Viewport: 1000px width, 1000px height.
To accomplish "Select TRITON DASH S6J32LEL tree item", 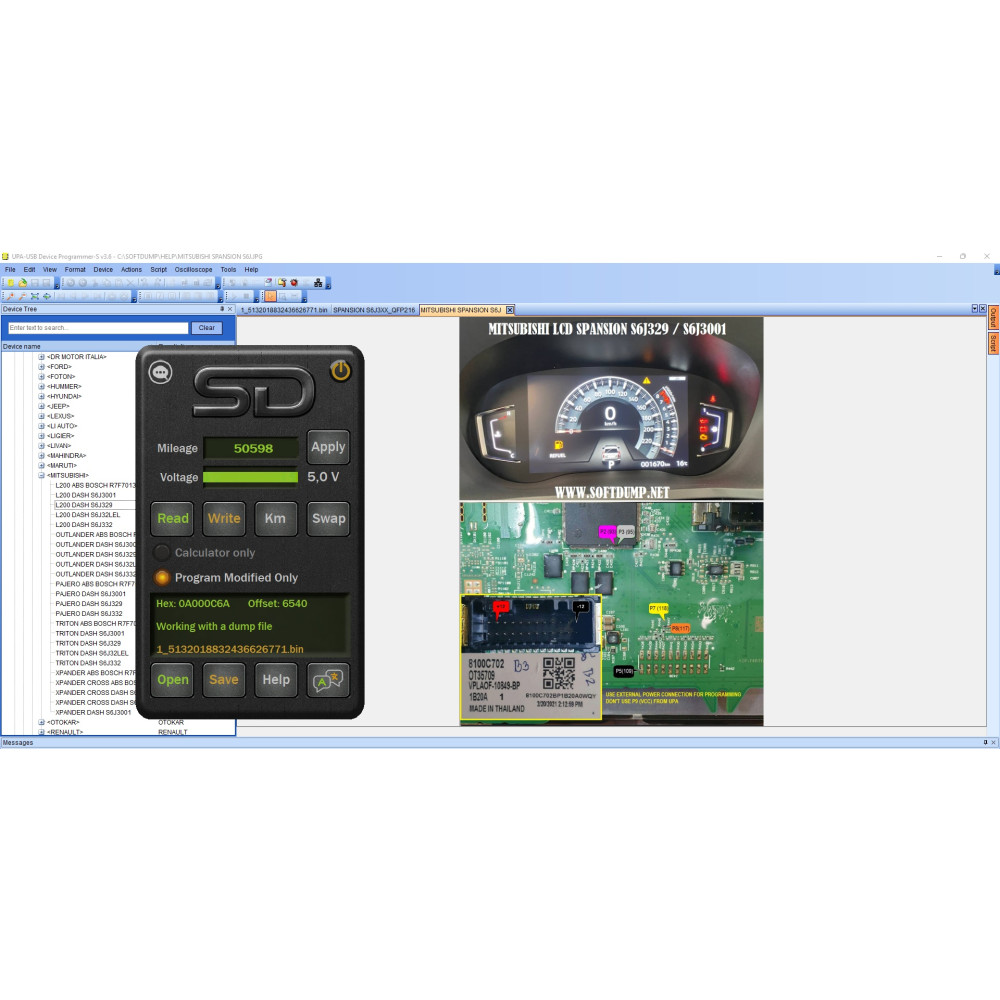I will click(92, 653).
